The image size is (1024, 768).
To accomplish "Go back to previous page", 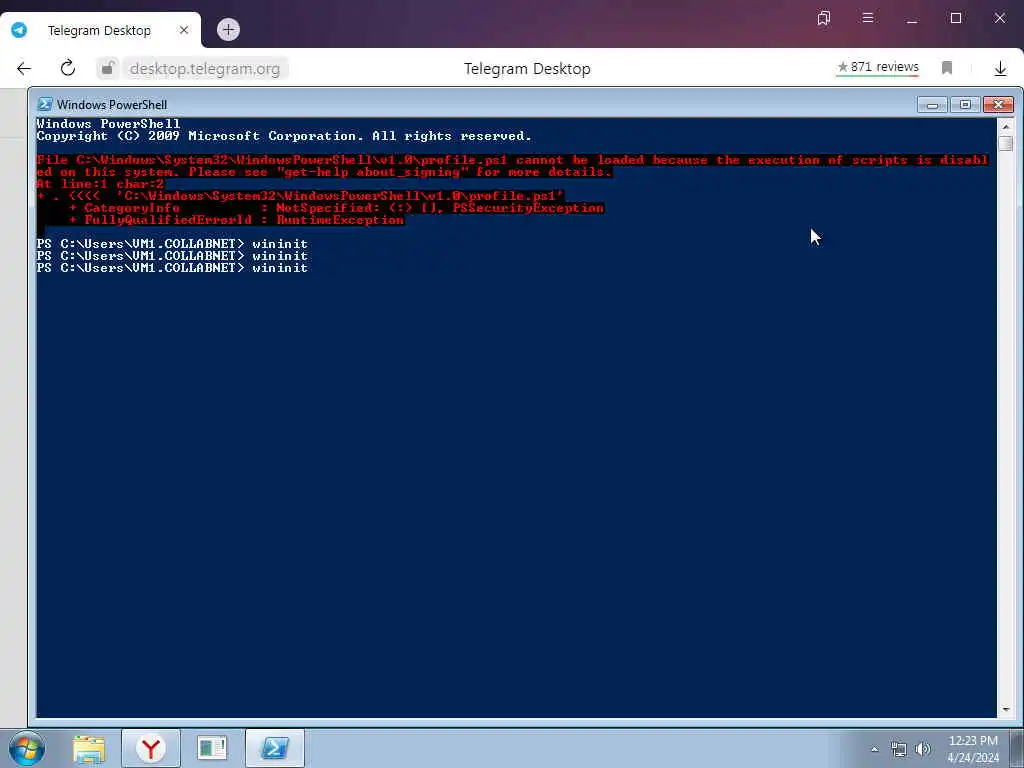I will 24,68.
